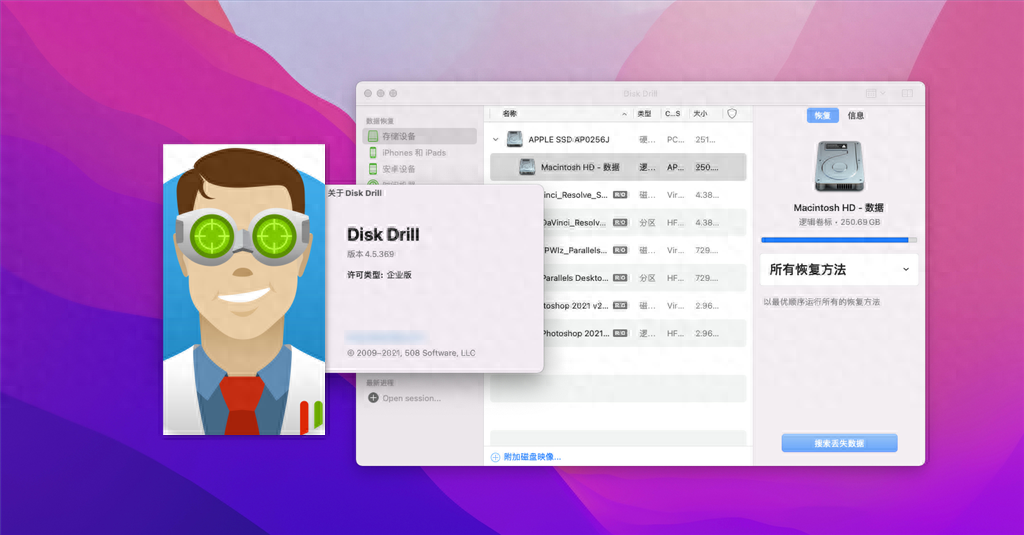The width and height of the screenshot is (1024, 535).
Task: Collapse the APPLE SSD AP0256J disclosure arrow
Action: tap(496, 140)
